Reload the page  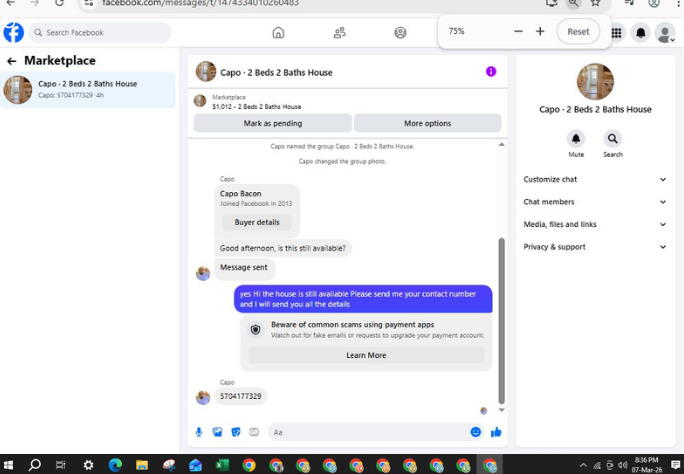pos(59,3)
